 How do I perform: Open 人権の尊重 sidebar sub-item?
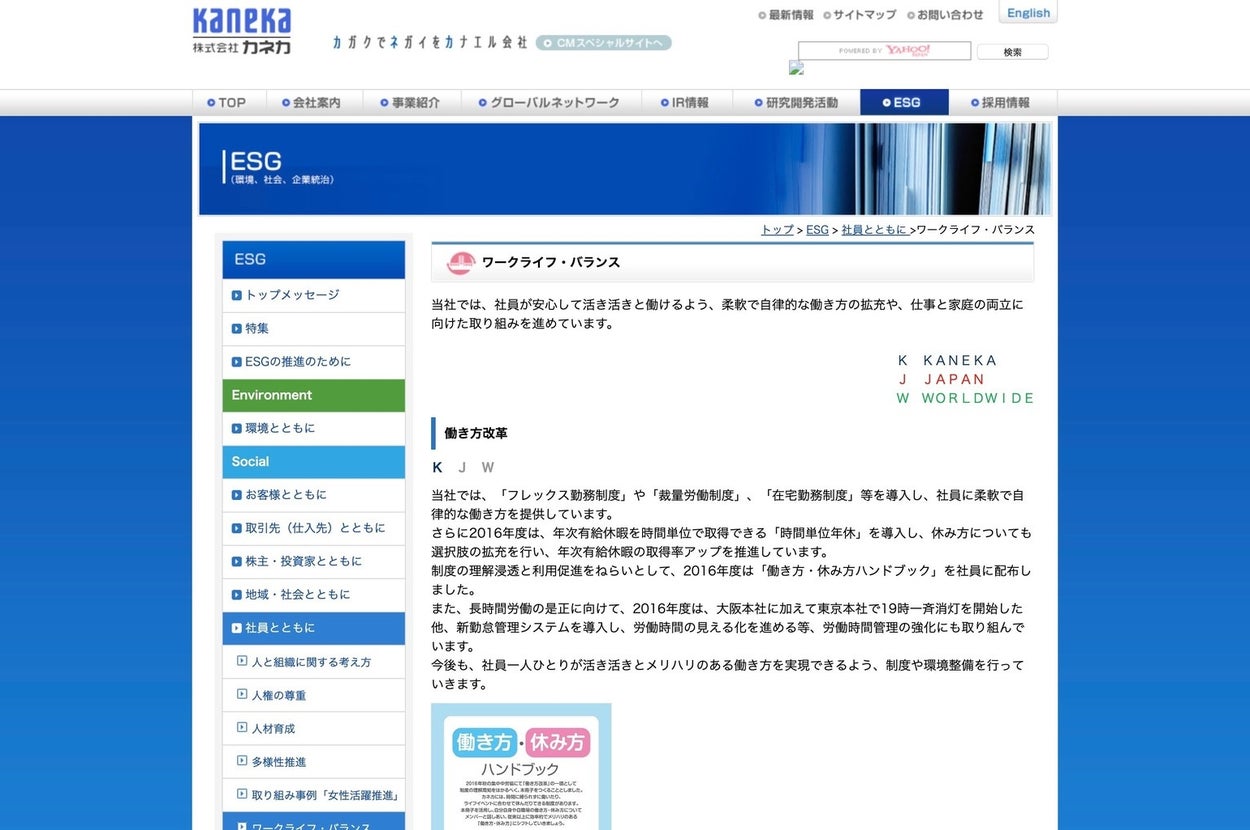click(279, 695)
